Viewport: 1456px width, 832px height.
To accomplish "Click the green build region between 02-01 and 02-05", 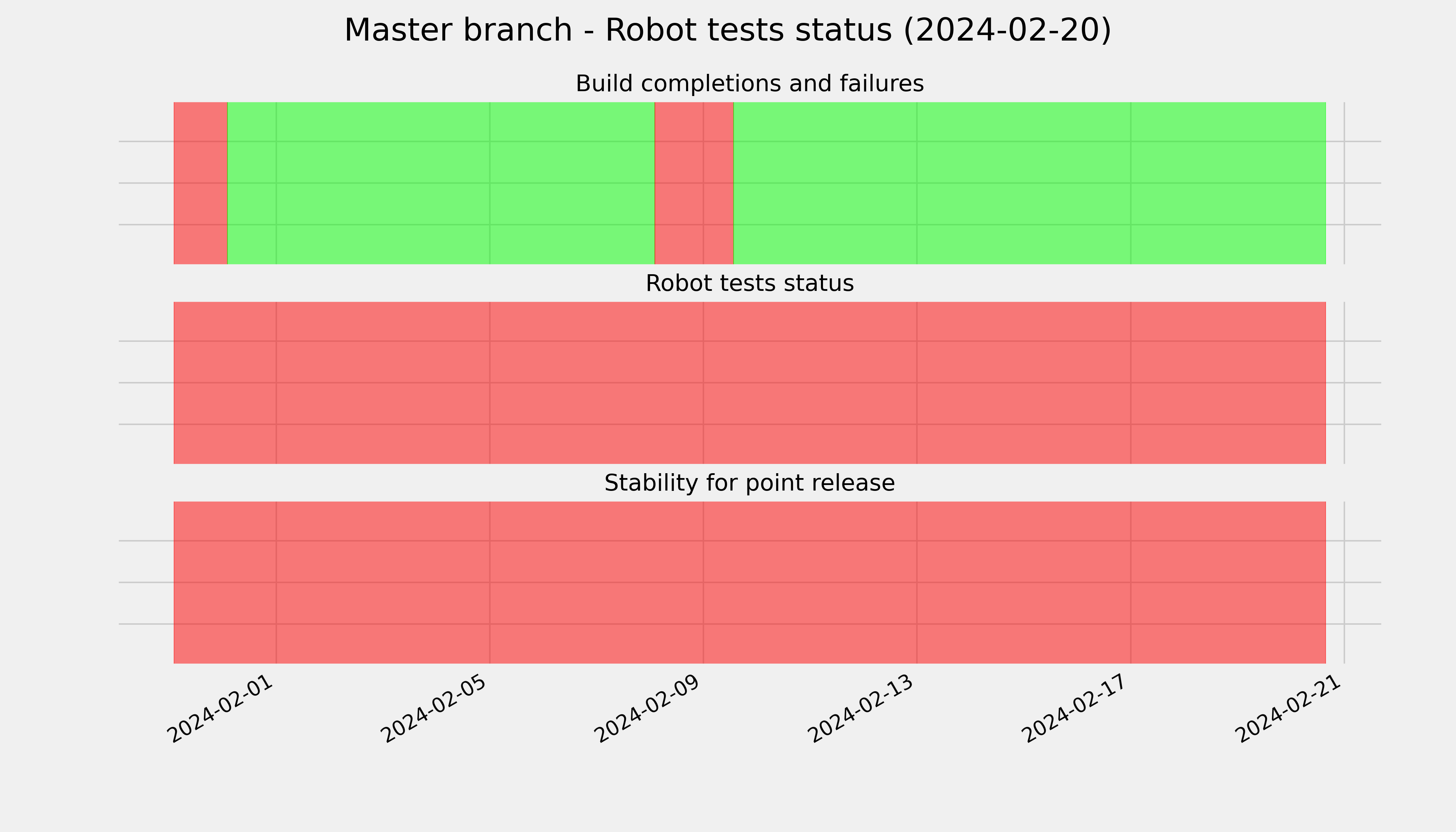I will tap(383, 183).
